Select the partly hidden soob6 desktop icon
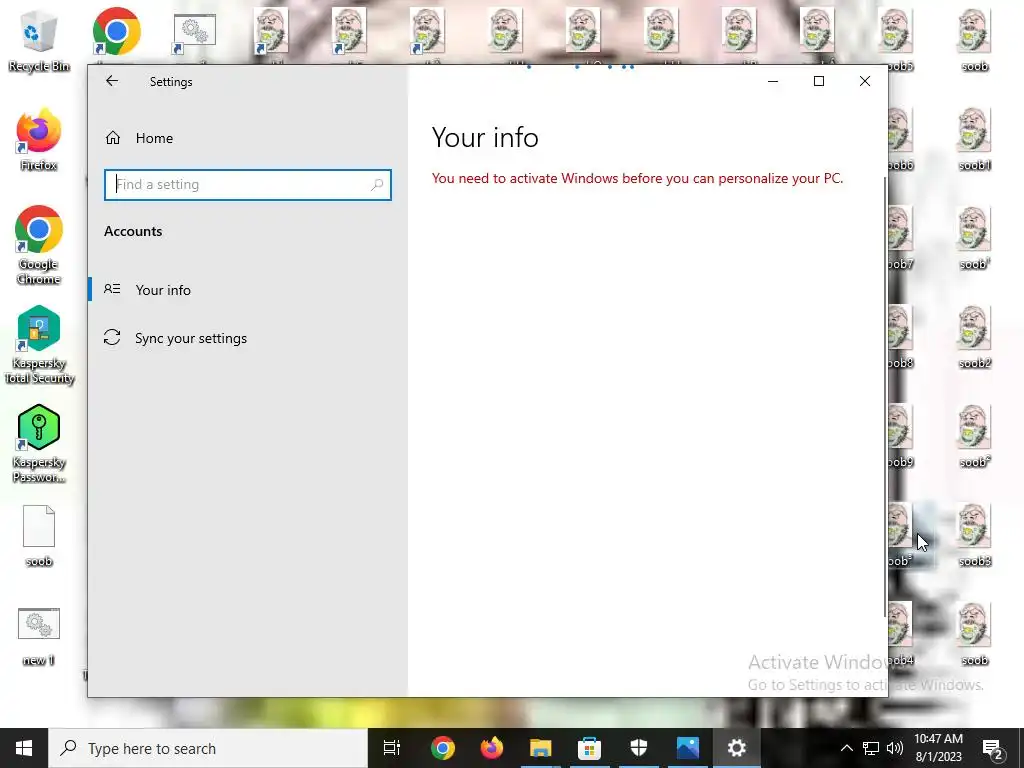The height and width of the screenshot is (768, 1024). tap(901, 140)
